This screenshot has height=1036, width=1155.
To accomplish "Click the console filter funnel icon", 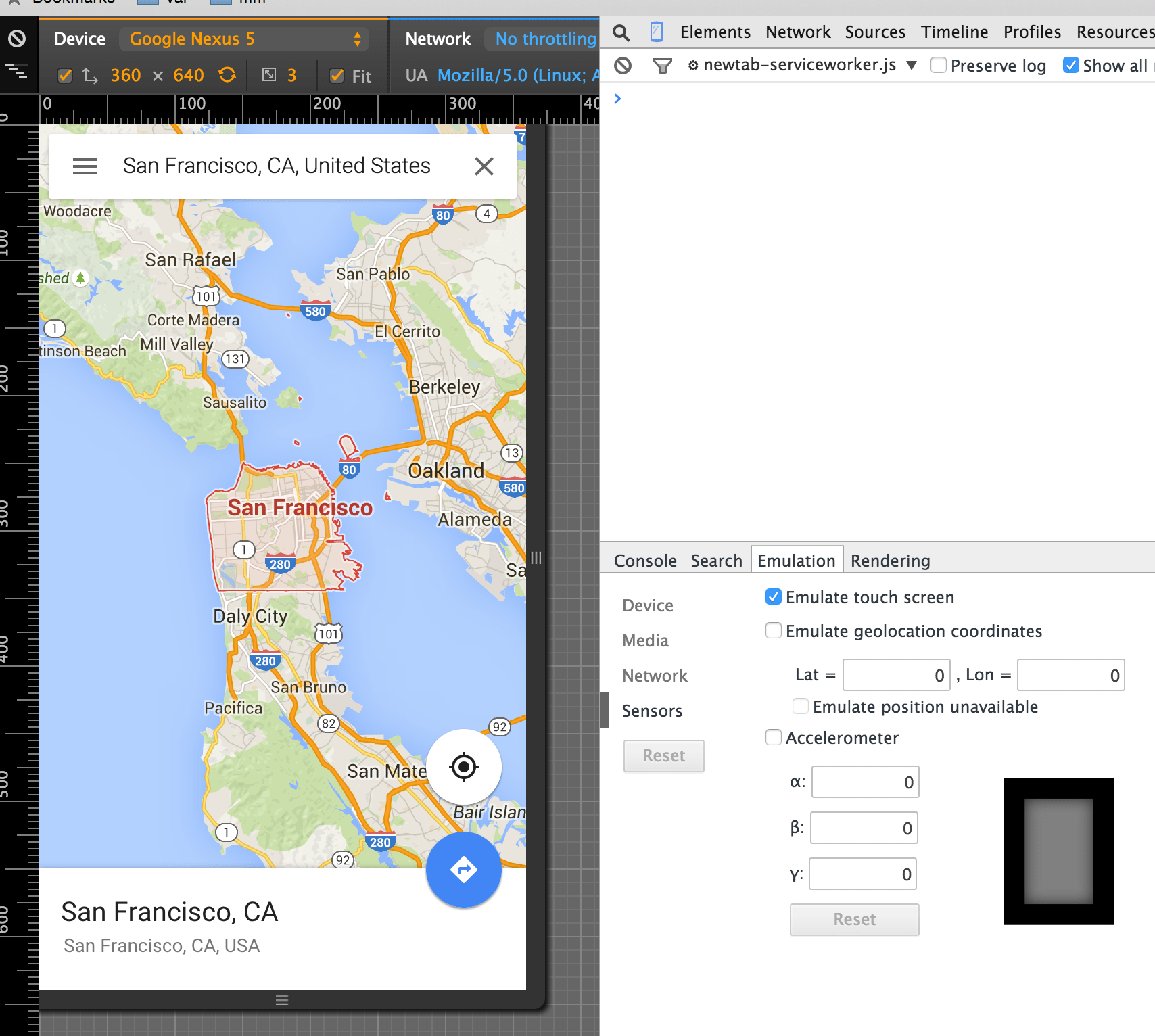I will tap(662, 66).
